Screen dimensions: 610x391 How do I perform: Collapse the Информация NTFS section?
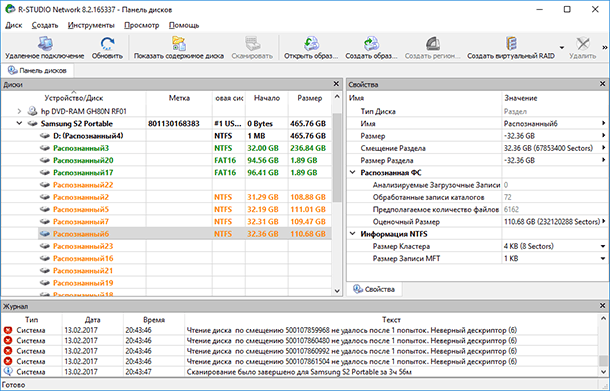click(x=353, y=234)
